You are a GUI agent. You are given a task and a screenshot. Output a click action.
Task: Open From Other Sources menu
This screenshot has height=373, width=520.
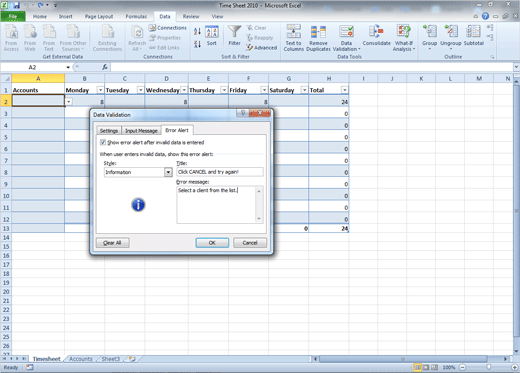click(73, 38)
